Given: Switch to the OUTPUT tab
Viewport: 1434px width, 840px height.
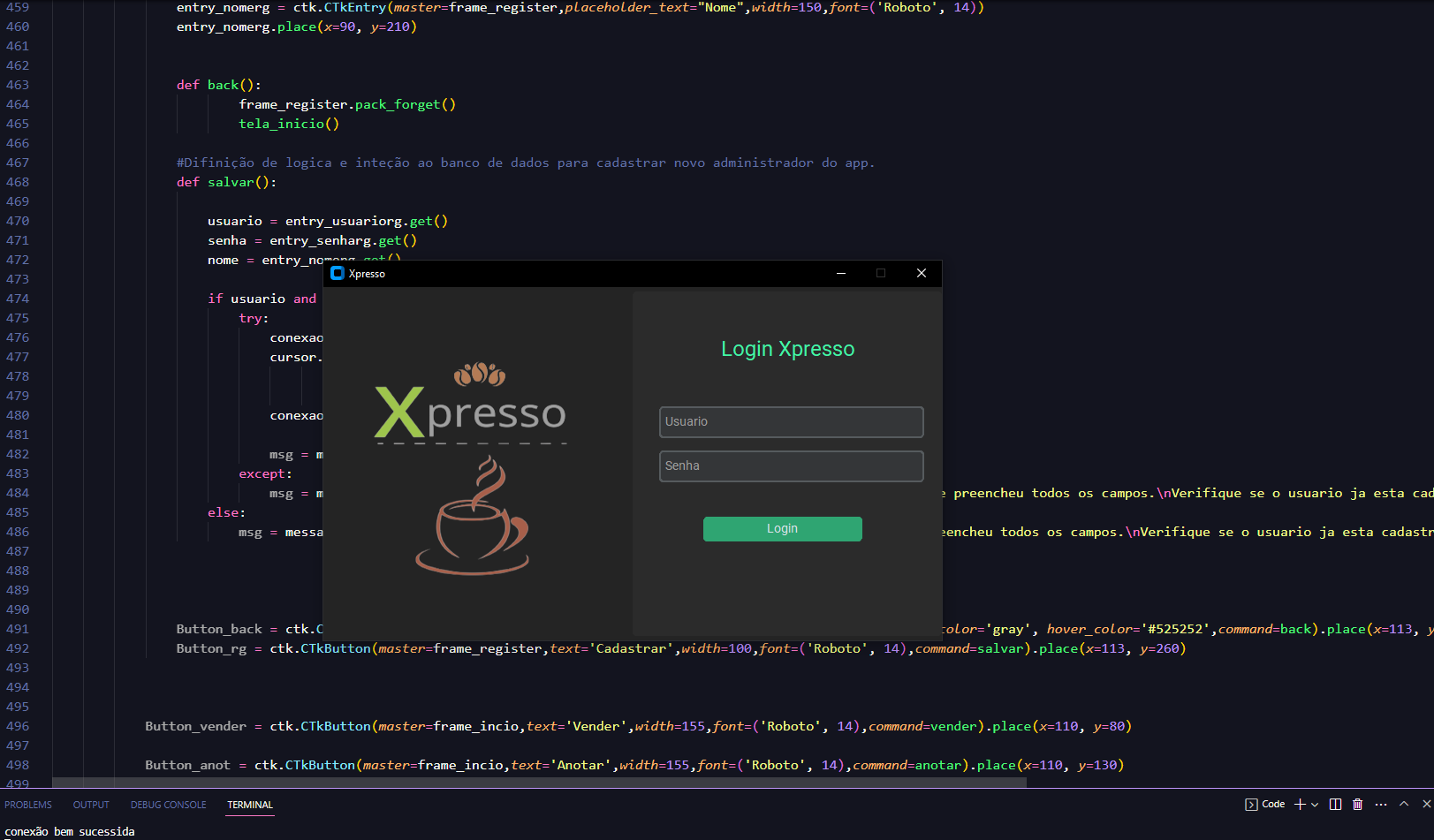Looking at the screenshot, I should tap(91, 805).
